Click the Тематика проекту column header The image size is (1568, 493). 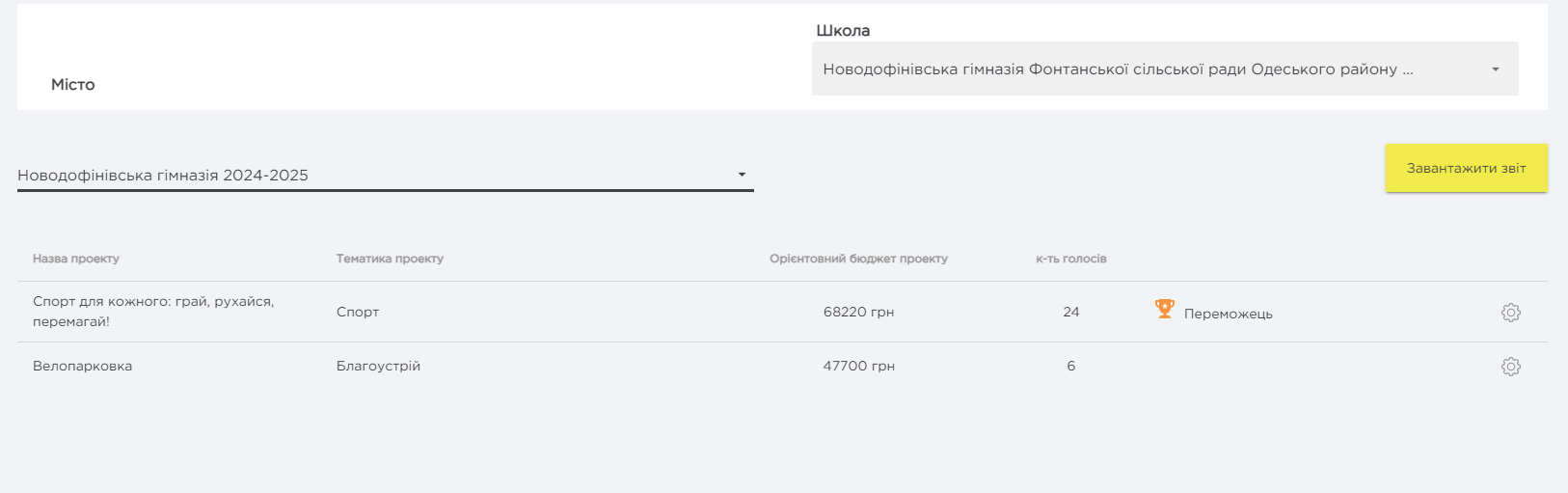click(x=390, y=259)
